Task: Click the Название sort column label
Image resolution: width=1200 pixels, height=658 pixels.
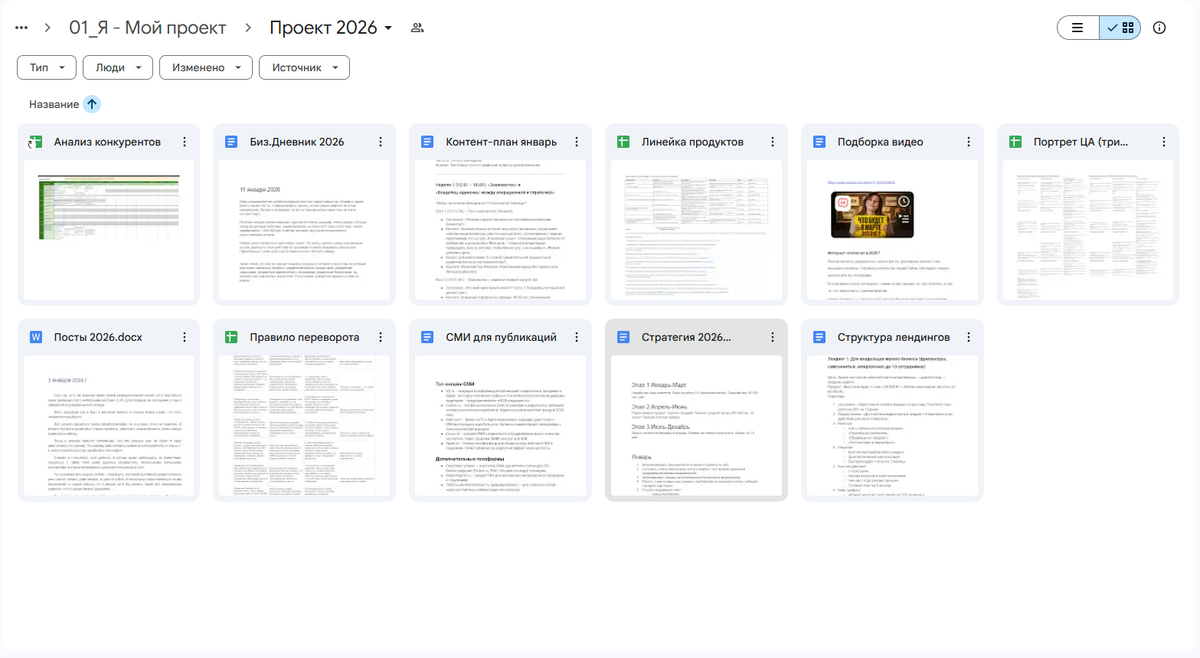Action: tap(54, 104)
